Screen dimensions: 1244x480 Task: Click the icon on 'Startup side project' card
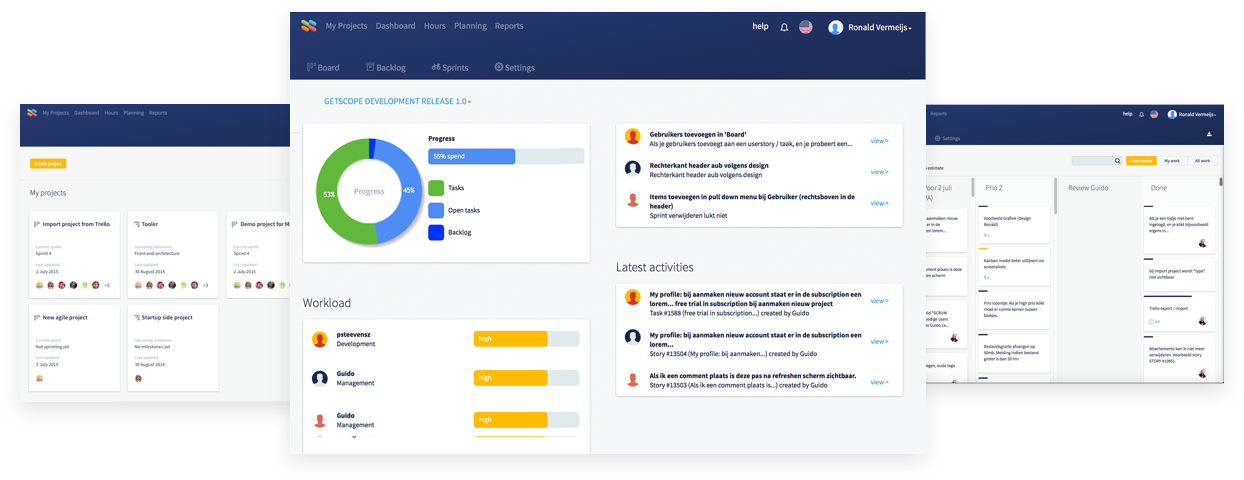[x=136, y=317]
